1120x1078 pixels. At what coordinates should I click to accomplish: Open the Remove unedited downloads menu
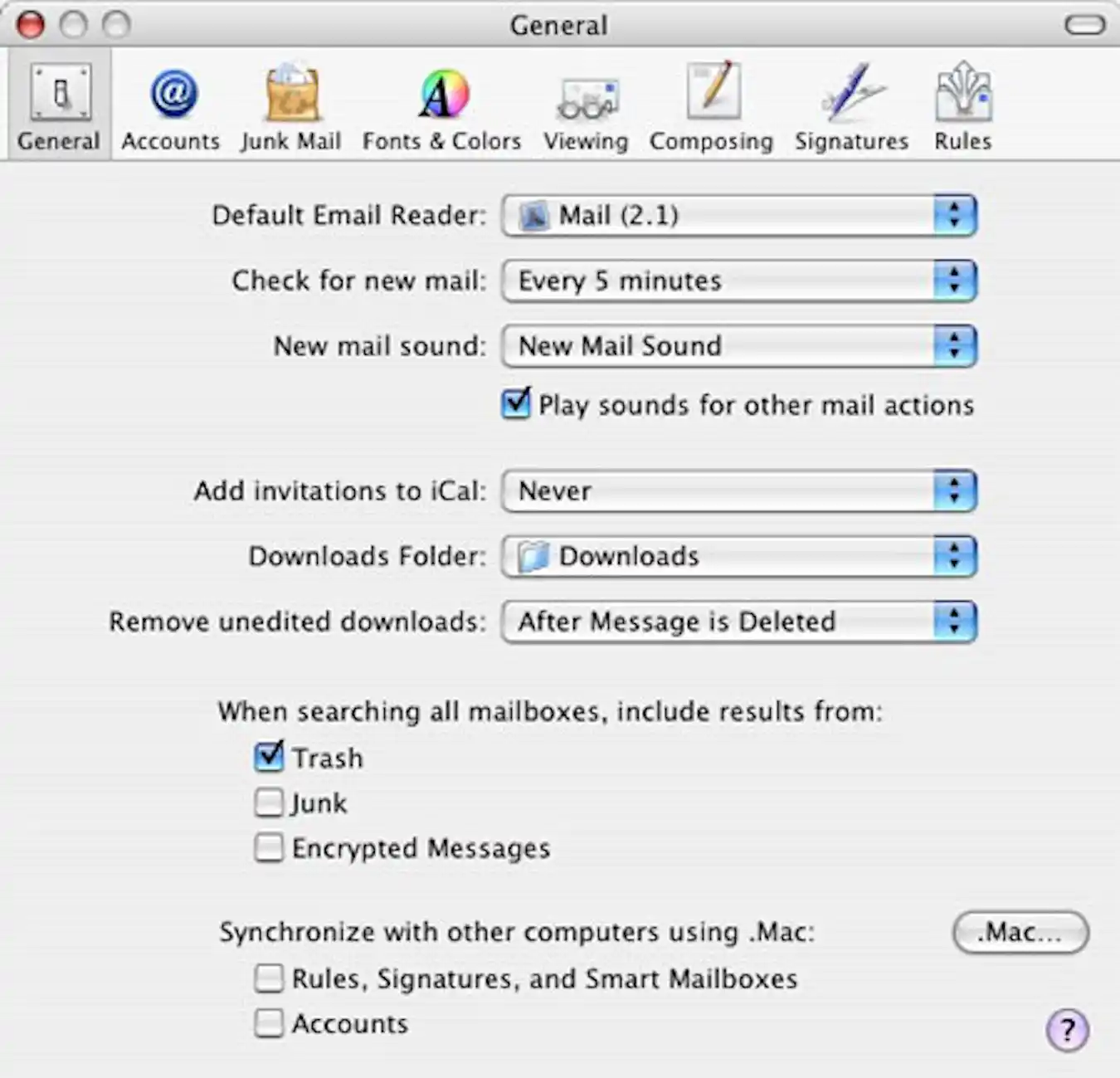coord(738,622)
